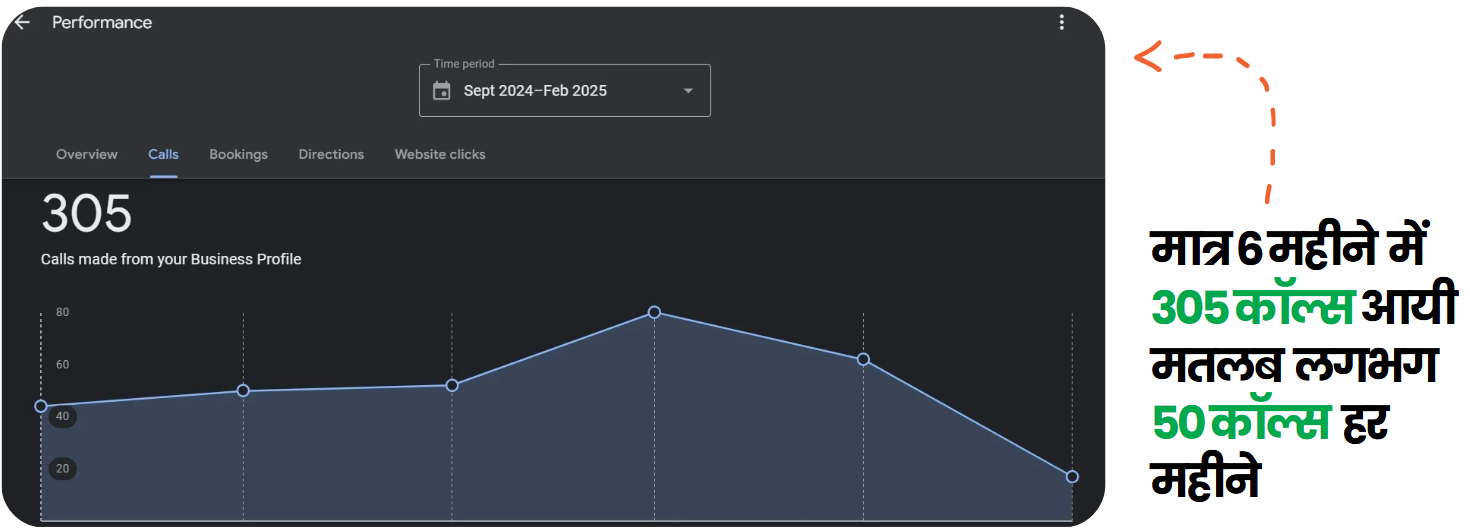Viewport: 1470px width, 531px height.
Task: Click the back arrow beside Performance
Action: pos(22,22)
